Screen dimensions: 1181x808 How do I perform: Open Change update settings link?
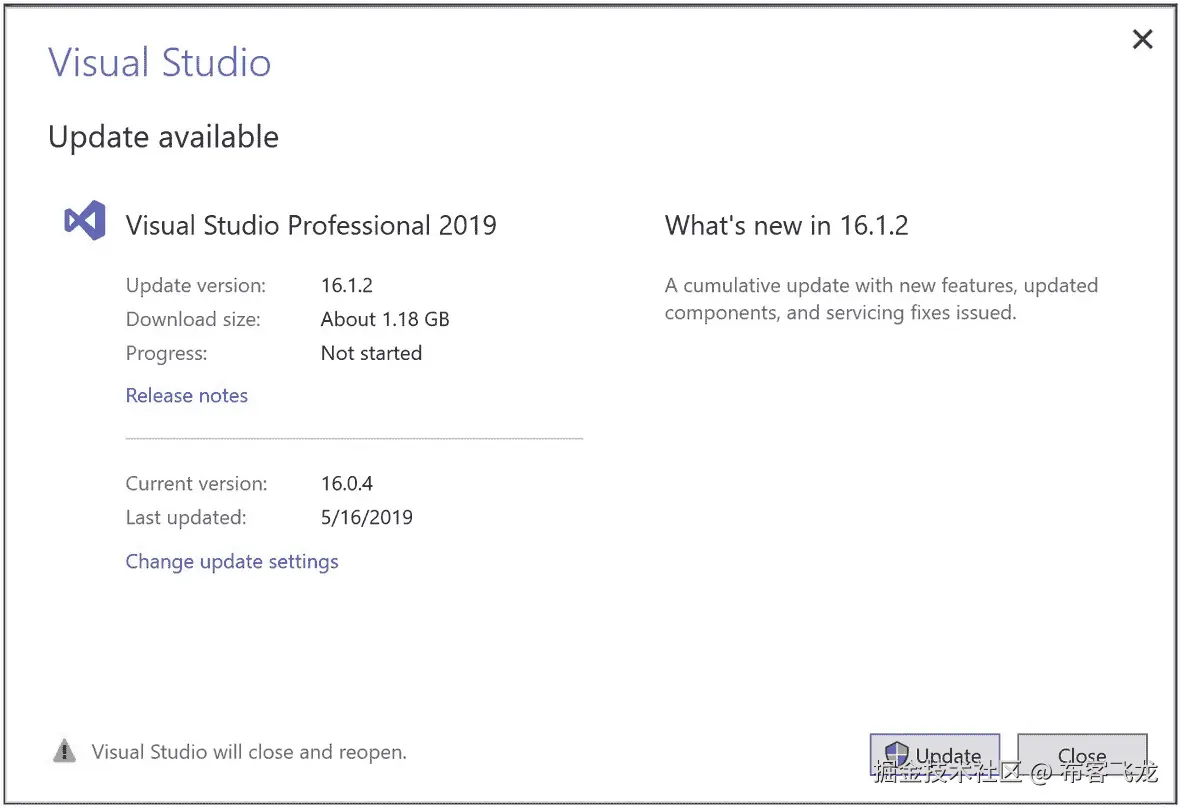click(232, 562)
